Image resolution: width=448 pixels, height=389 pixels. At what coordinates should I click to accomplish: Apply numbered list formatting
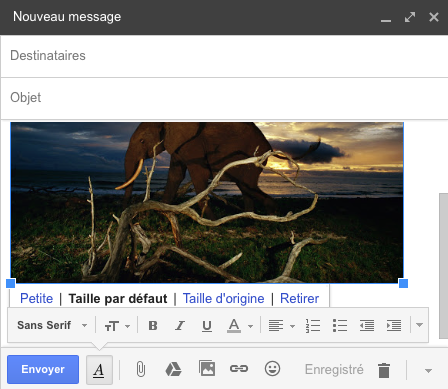point(313,326)
